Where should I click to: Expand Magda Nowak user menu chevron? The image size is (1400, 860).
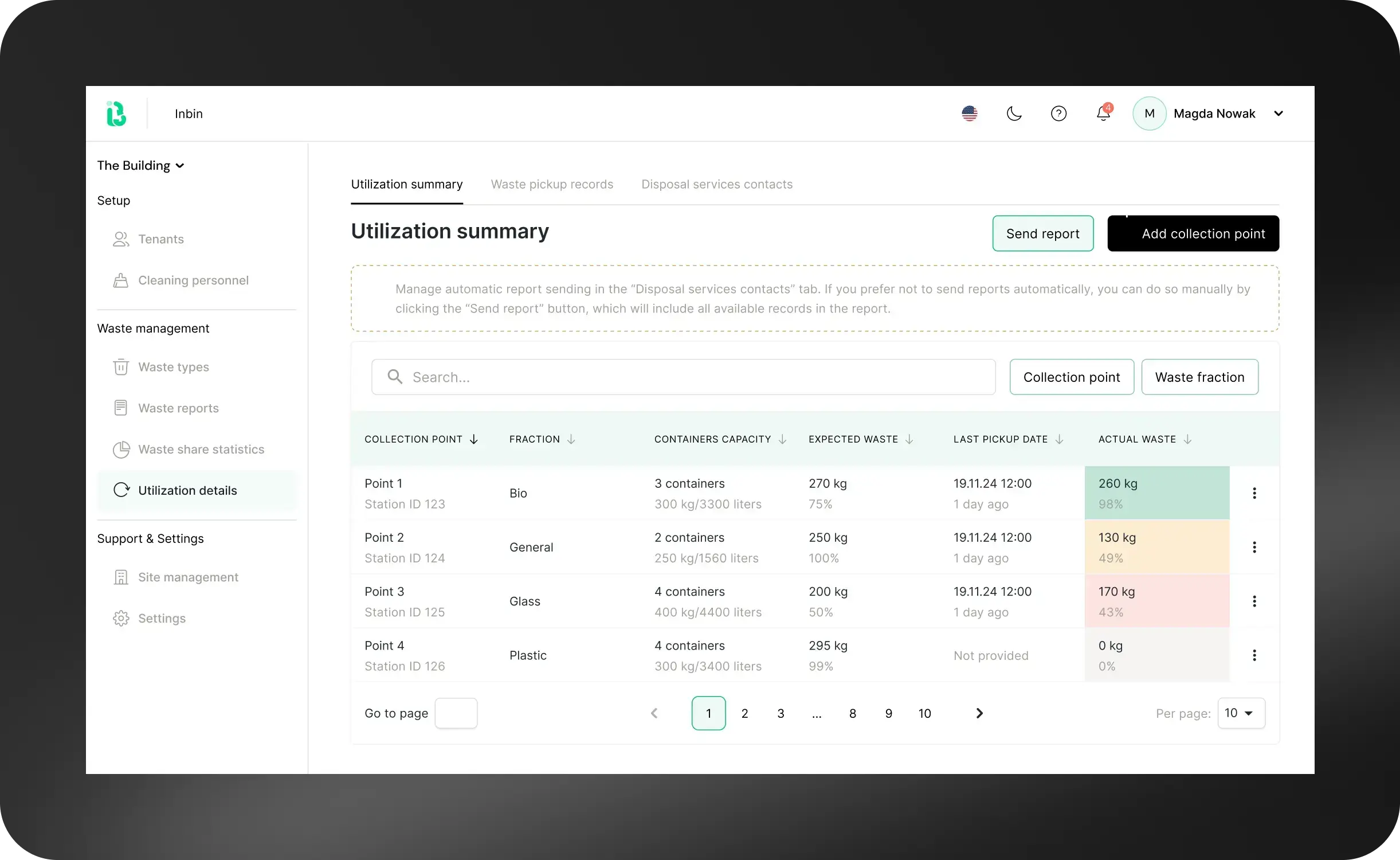pyautogui.click(x=1279, y=114)
